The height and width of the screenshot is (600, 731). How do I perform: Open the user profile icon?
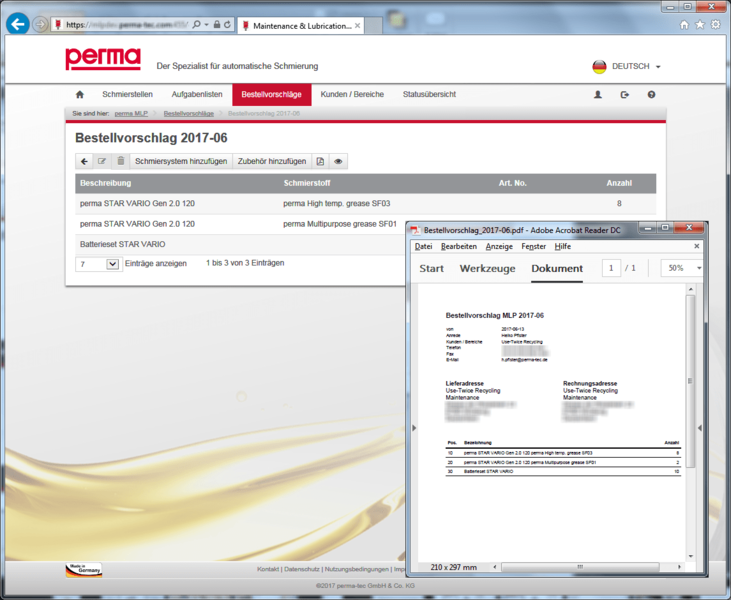(598, 95)
